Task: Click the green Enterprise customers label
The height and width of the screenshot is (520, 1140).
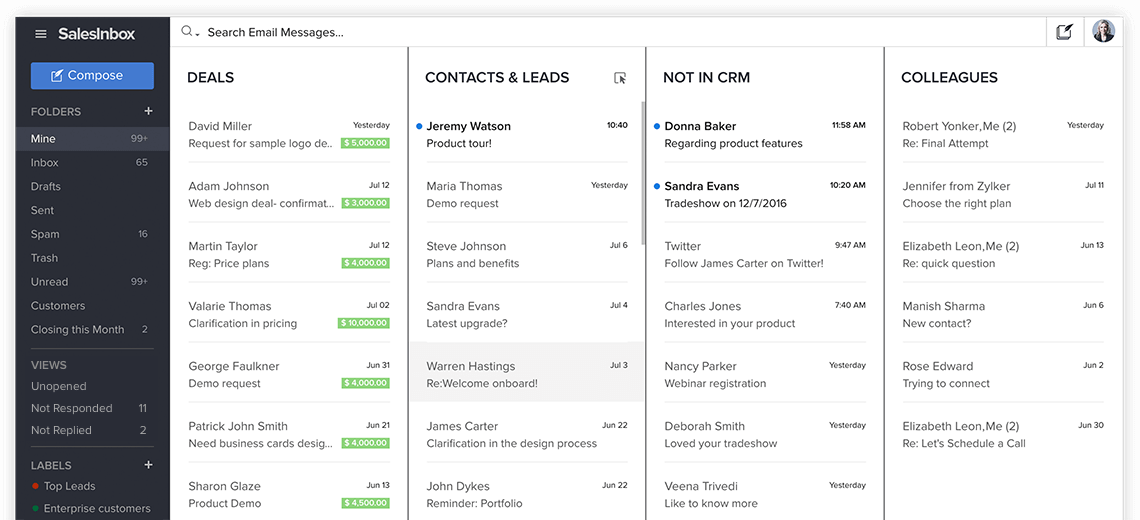Action: click(96, 508)
